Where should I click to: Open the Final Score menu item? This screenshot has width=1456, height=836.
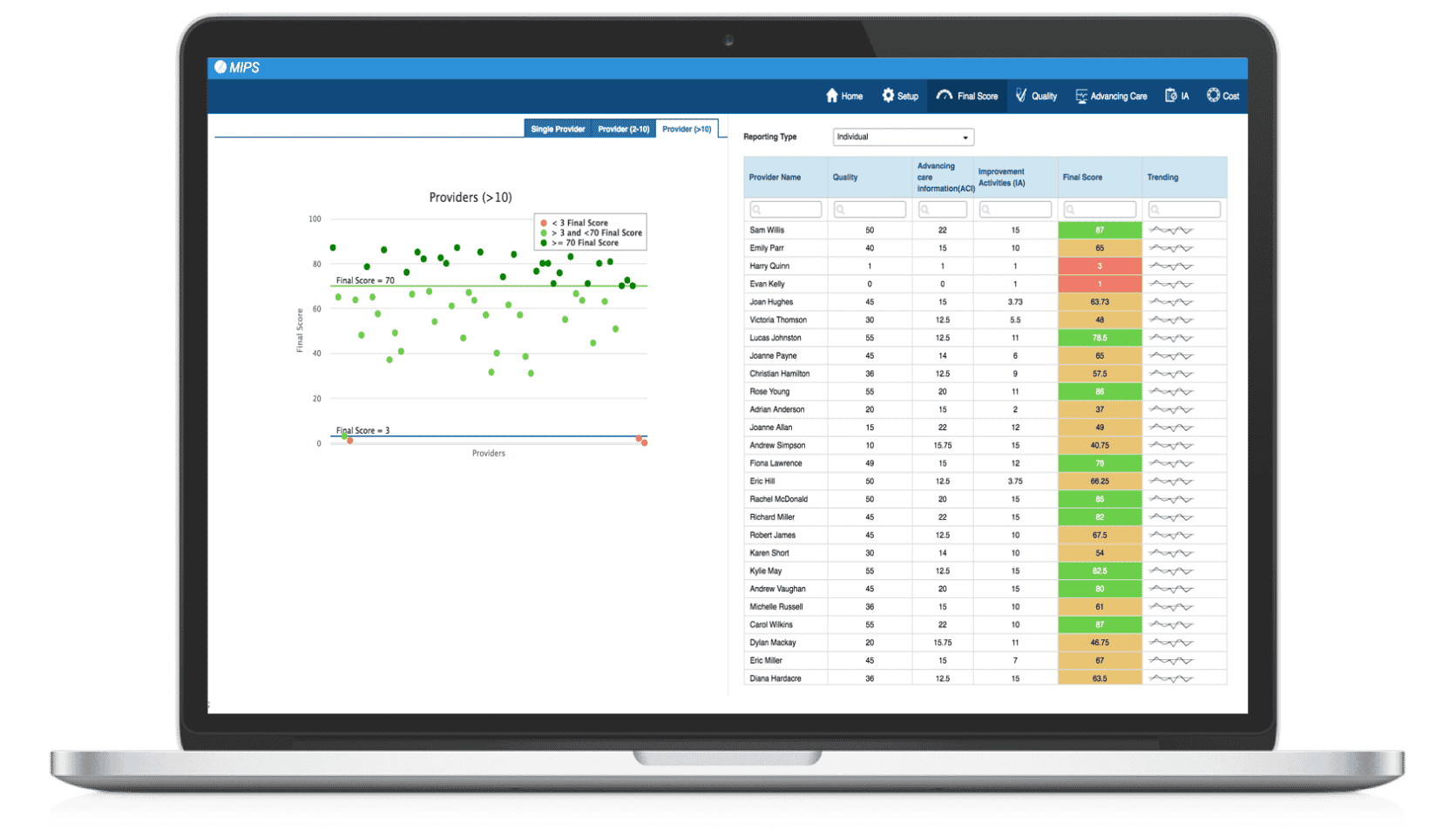(x=967, y=96)
